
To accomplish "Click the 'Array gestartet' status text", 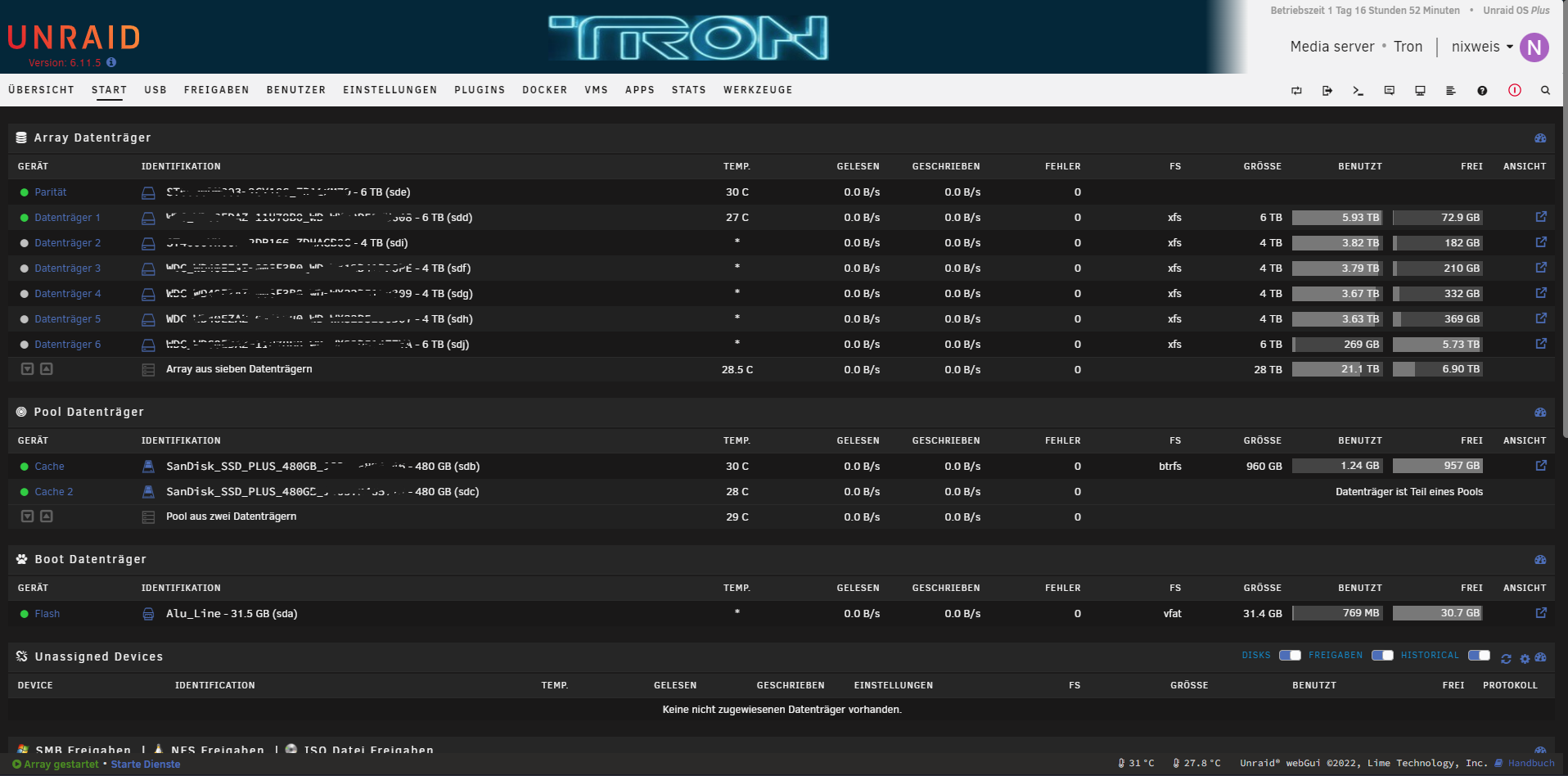I will (x=61, y=765).
